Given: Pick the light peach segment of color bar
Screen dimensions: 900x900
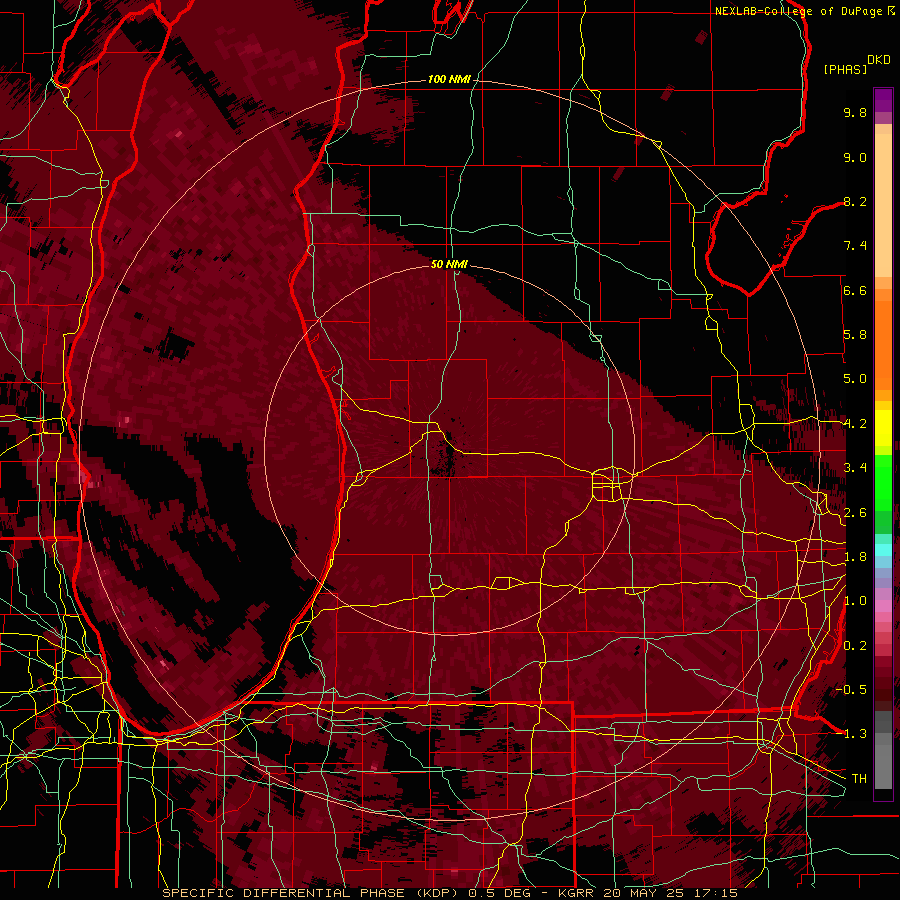Looking at the screenshot, I should click(x=883, y=205).
